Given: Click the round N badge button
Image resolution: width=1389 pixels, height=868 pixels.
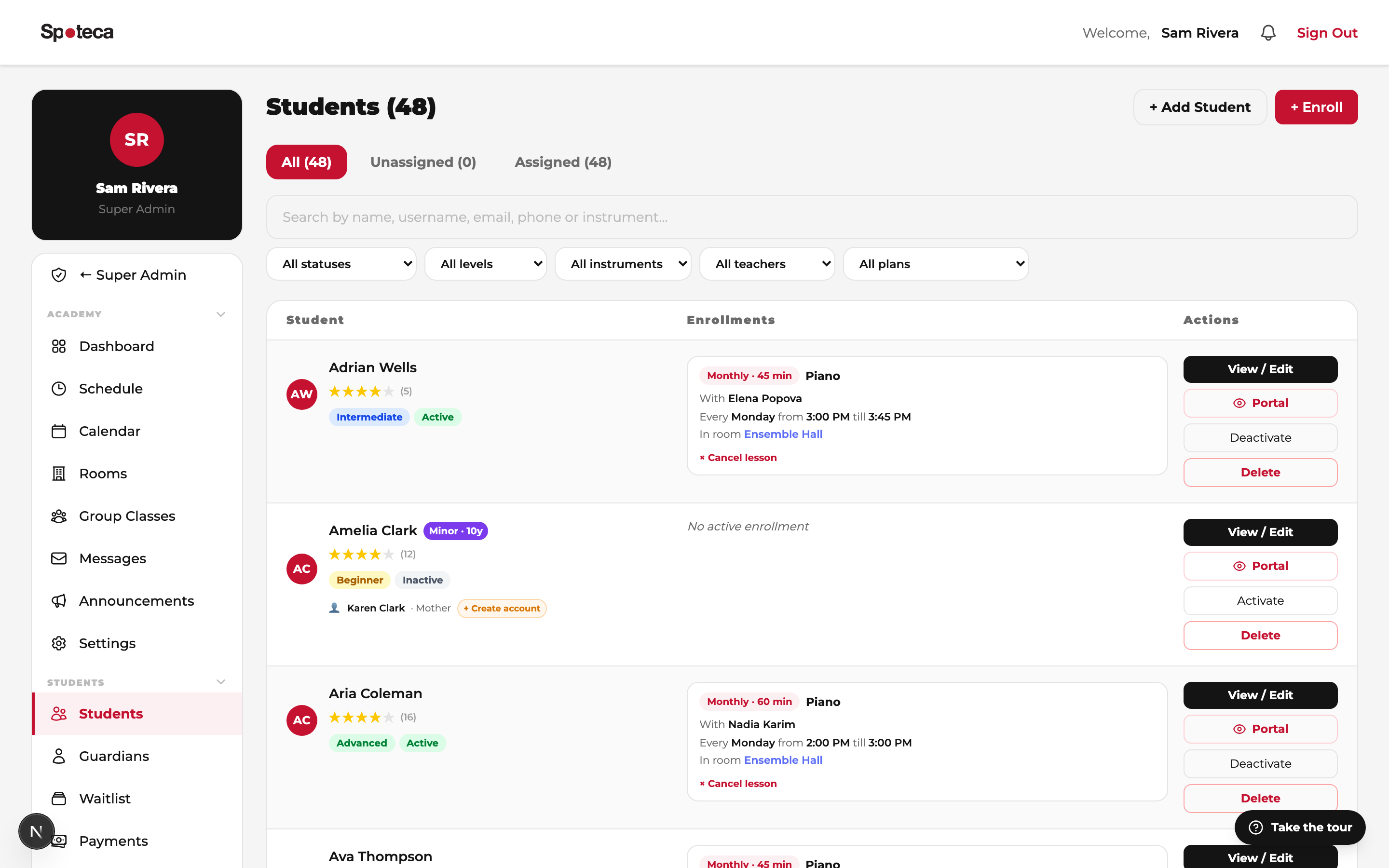Looking at the screenshot, I should click(36, 831).
